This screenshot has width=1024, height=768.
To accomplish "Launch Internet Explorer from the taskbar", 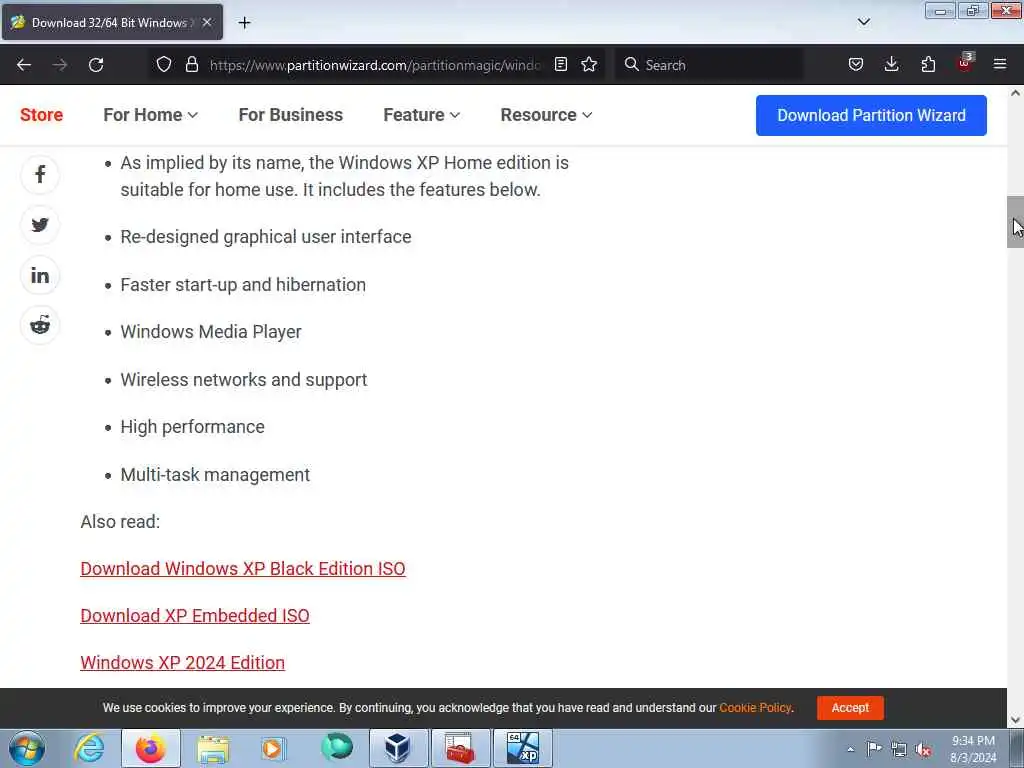I will (x=89, y=748).
